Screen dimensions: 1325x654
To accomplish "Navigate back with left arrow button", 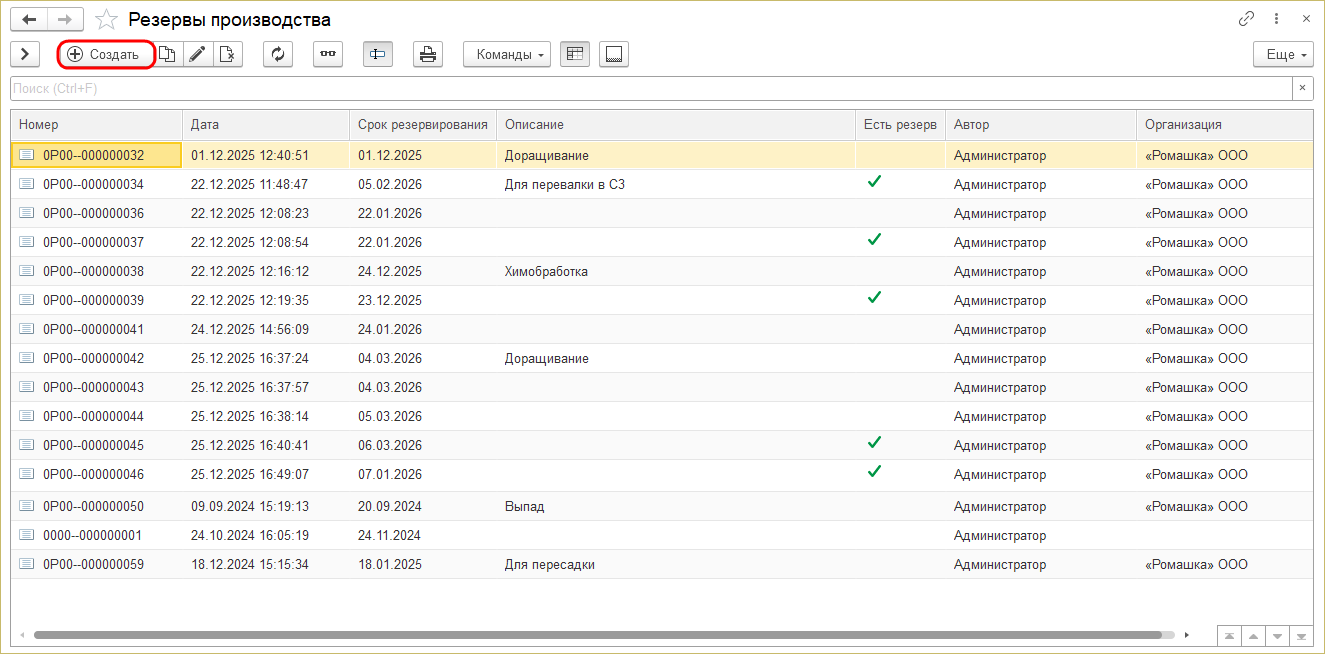I will 29,20.
